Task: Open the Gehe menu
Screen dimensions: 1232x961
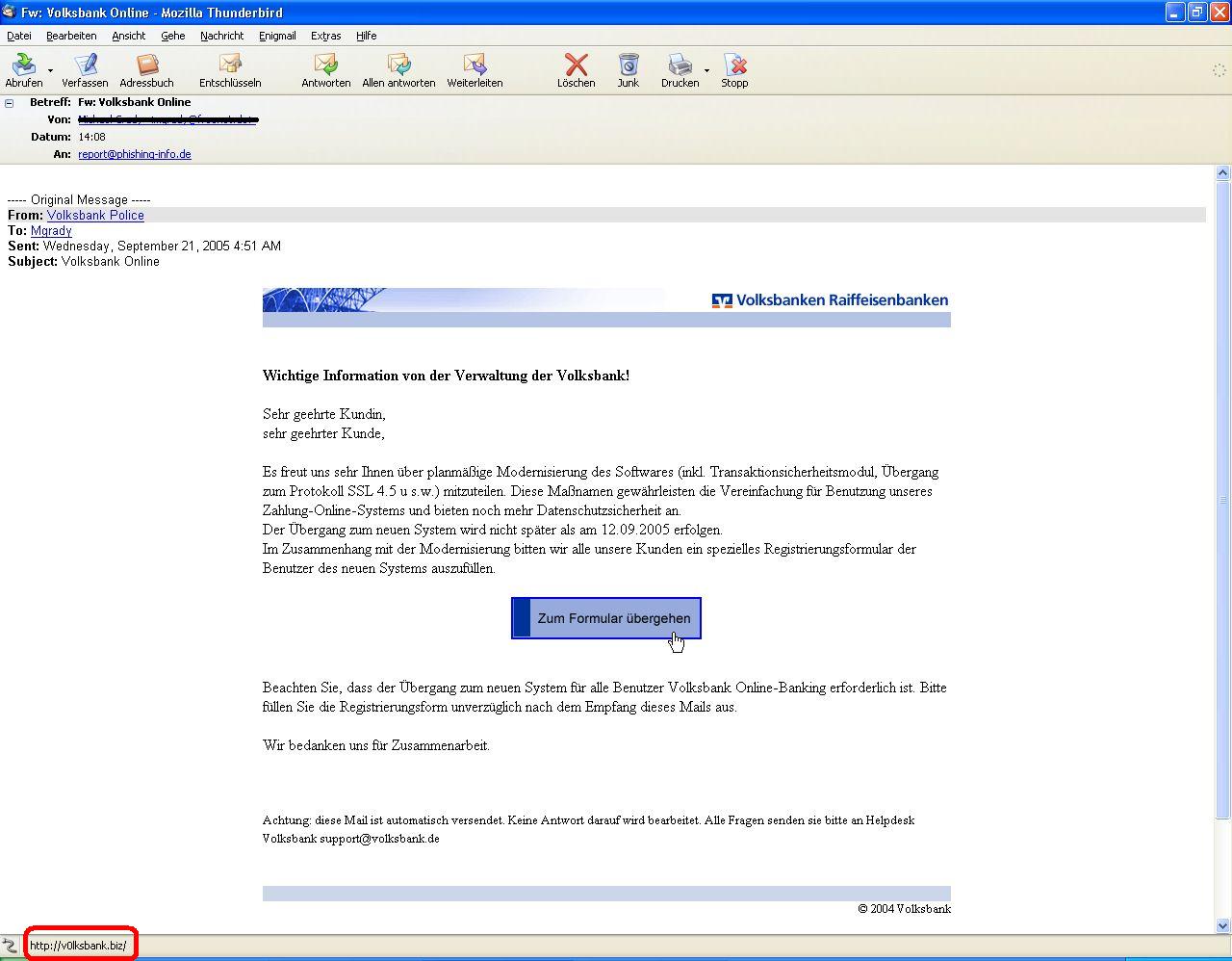Action: point(173,36)
